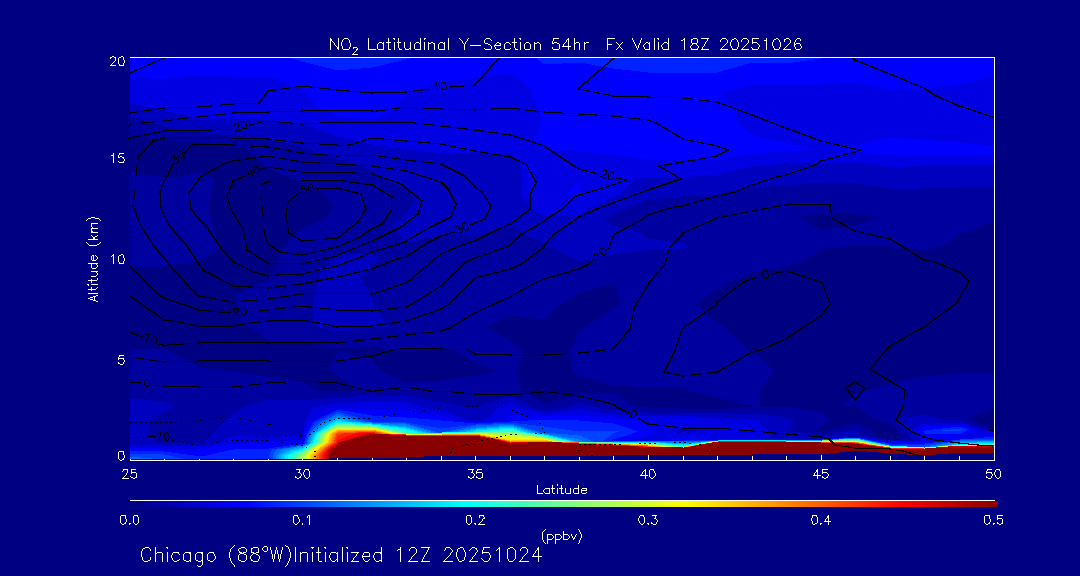
Task: Click the 0.2 label on the colorbar
Action: click(x=475, y=520)
